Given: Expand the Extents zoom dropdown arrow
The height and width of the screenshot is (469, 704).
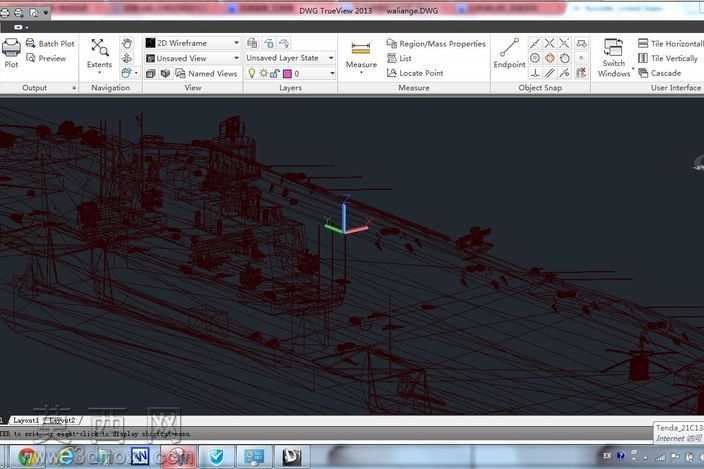Looking at the screenshot, I should pyautogui.click(x=99, y=73).
